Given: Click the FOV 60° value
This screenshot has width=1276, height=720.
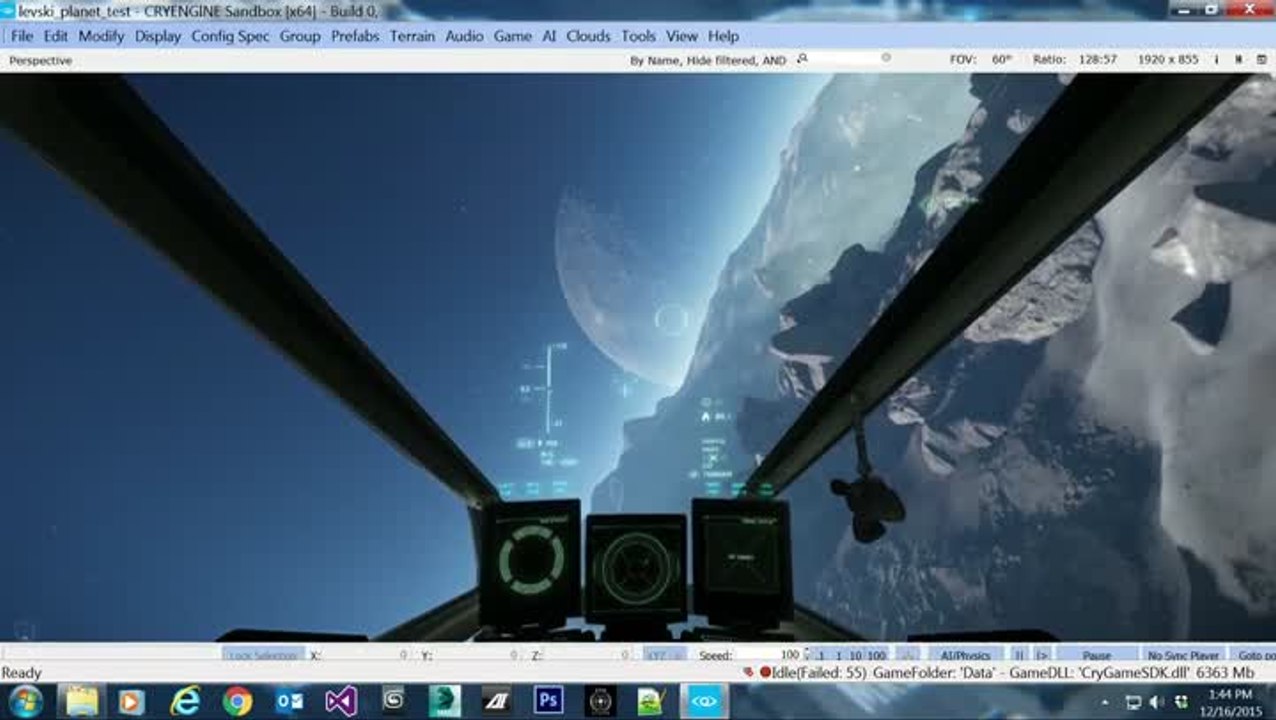Looking at the screenshot, I should (1002, 59).
